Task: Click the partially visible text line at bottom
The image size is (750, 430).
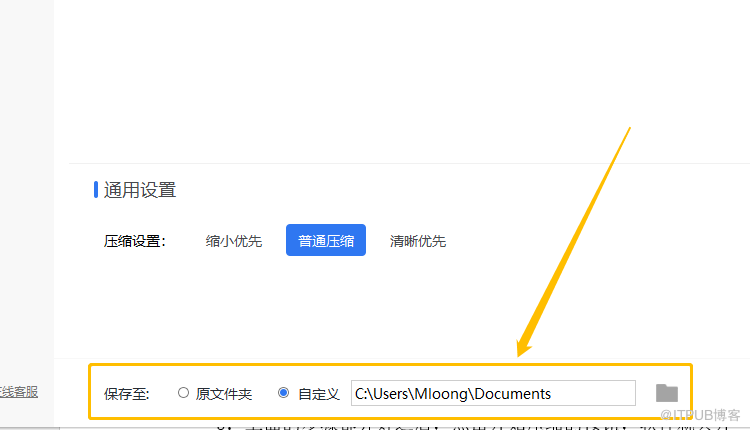Action: tap(400, 425)
